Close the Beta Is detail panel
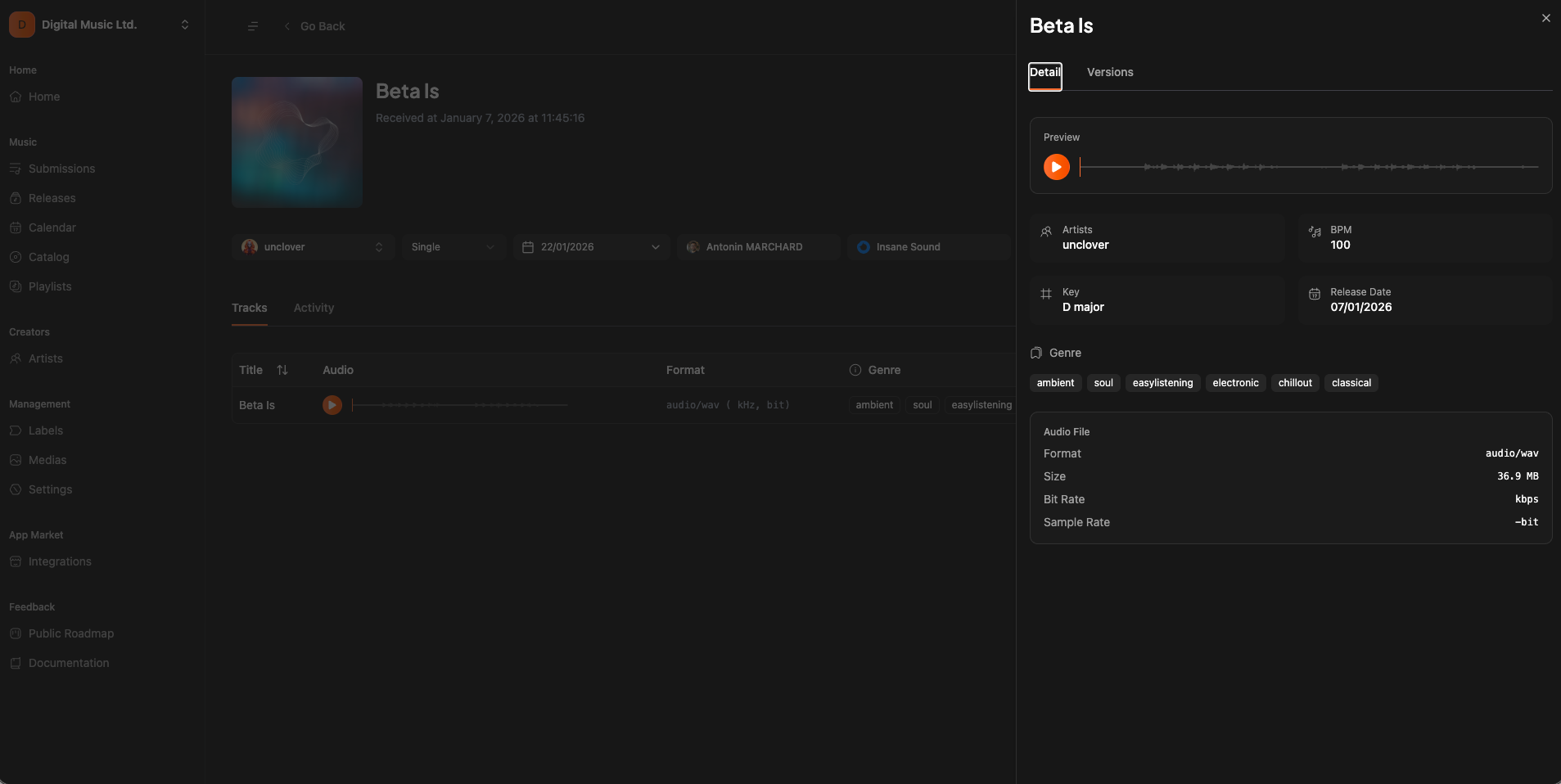The height and width of the screenshot is (784, 1561). point(1545,18)
